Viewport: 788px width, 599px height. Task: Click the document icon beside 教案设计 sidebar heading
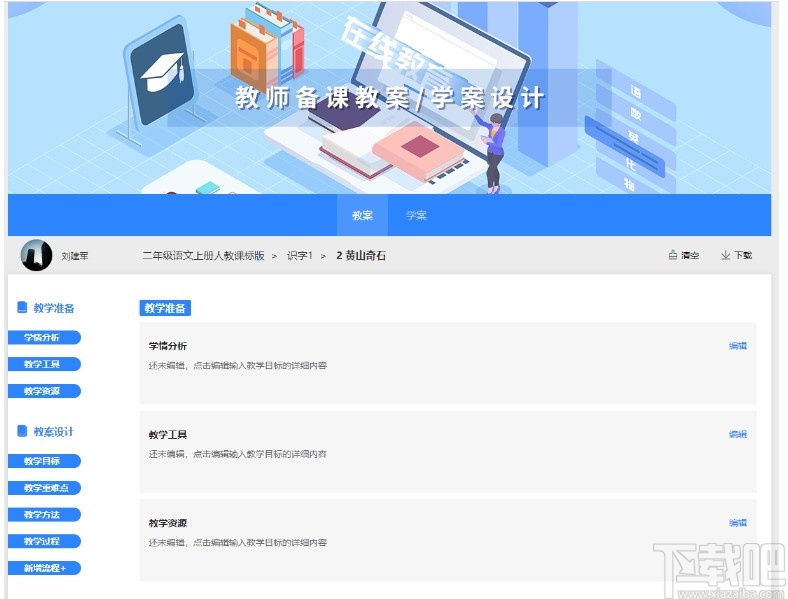(22, 431)
